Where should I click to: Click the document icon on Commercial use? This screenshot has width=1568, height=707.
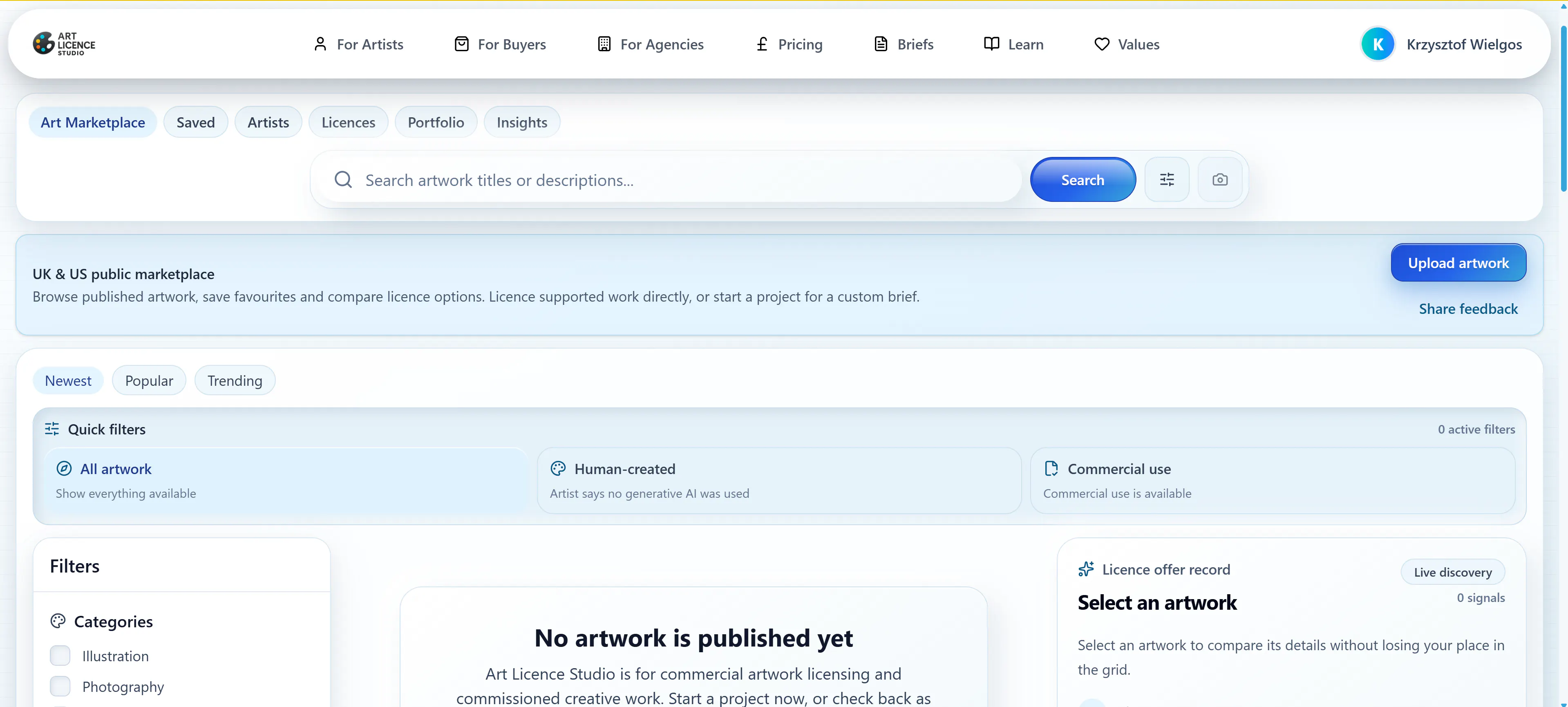coord(1051,468)
